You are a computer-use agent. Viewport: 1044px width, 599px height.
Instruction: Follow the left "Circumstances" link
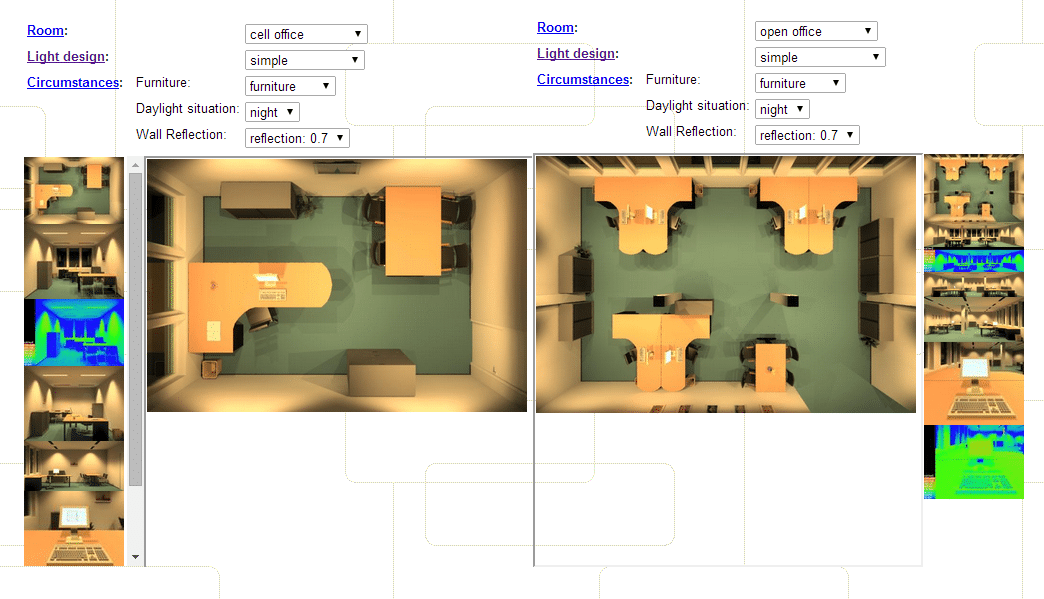pyautogui.click(x=73, y=83)
